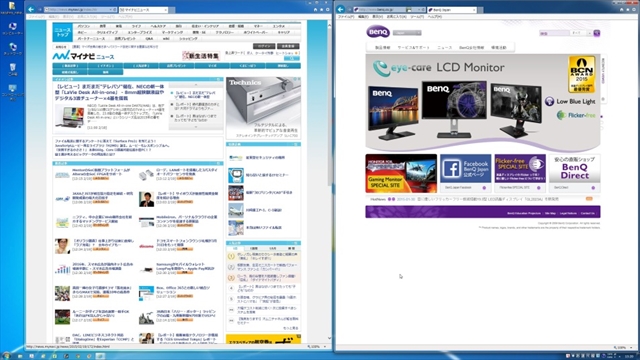Viewport: 640px width, 360px height.
Task: Open the Japan region dropdown beside BenQ logo
Action: click(x=407, y=33)
